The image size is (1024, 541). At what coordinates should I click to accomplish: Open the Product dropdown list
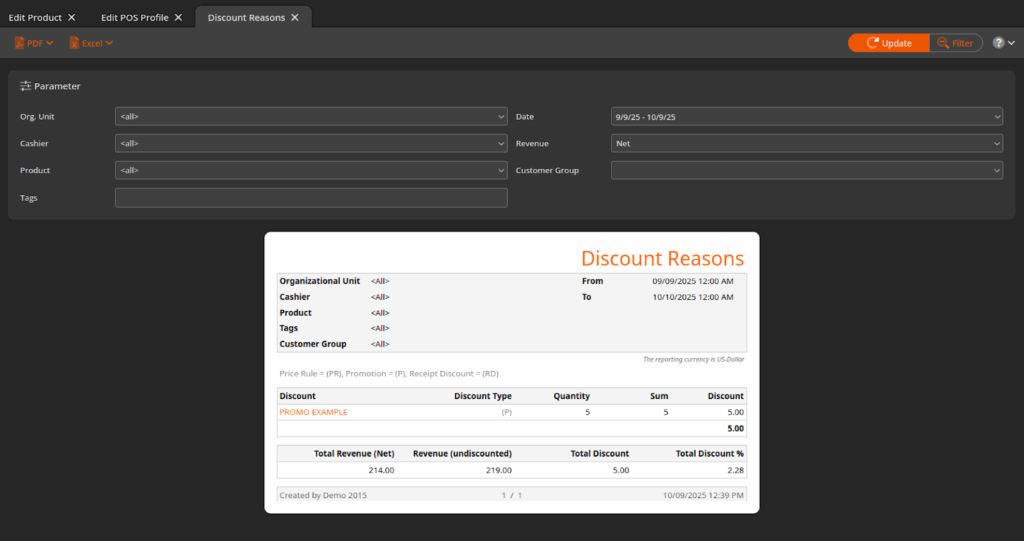(x=311, y=171)
